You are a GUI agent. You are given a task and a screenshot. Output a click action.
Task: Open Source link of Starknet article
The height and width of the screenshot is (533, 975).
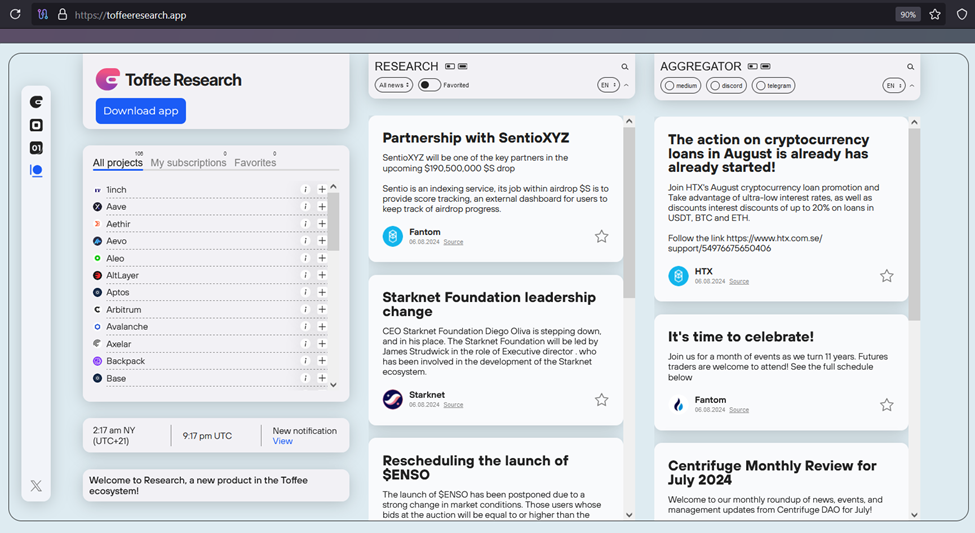[x=453, y=405]
